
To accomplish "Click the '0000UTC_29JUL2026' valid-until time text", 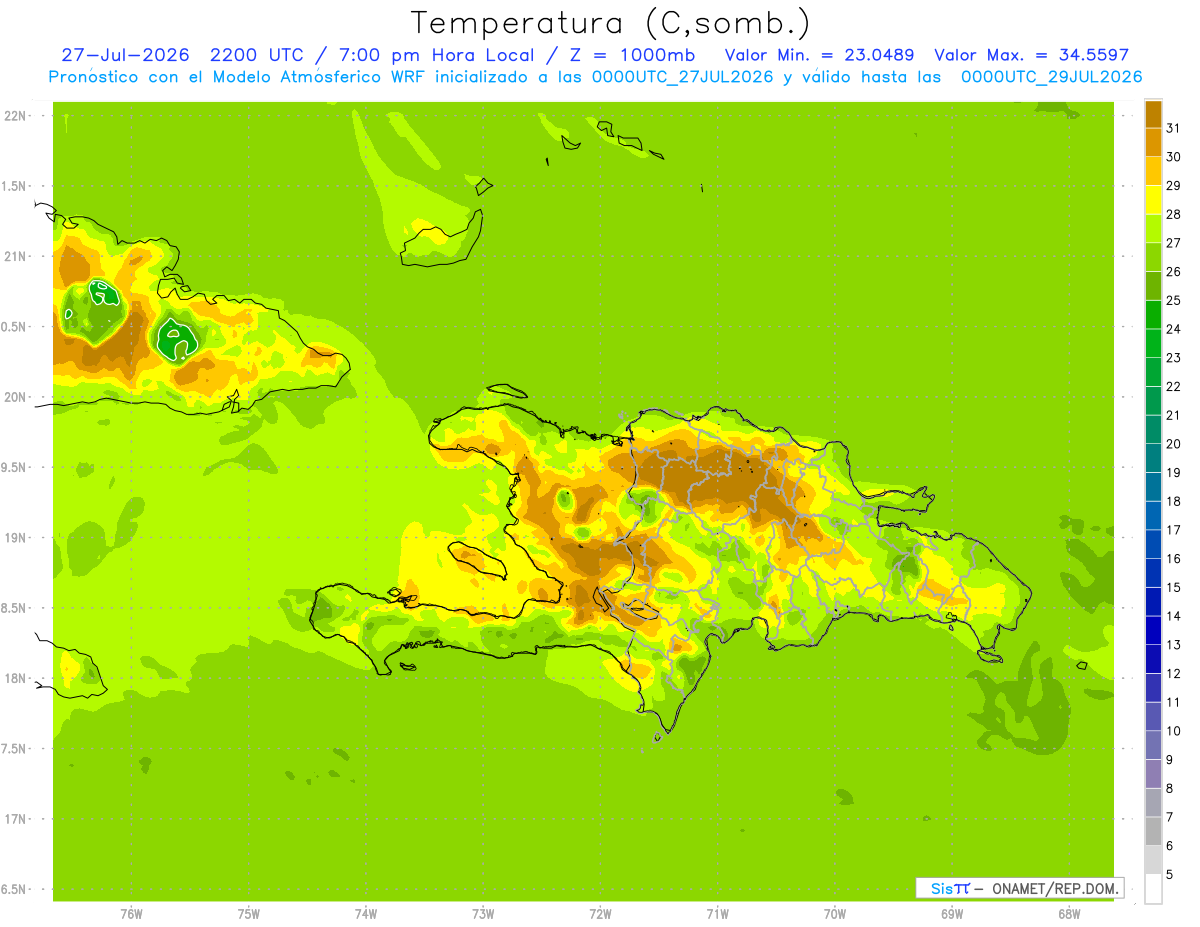I will [1051, 77].
